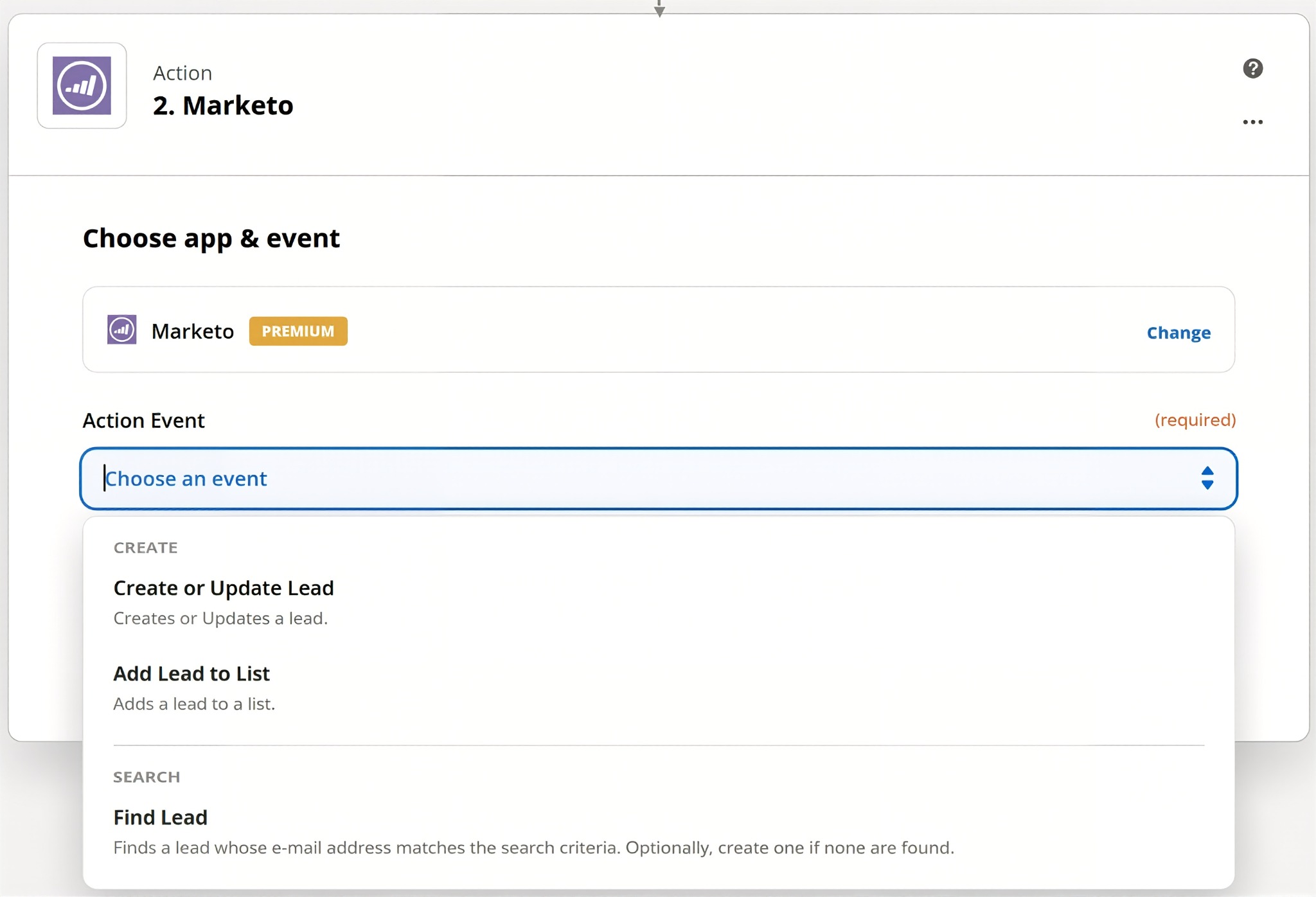Screen dimensions: 1316x897
Task: Click the Find Lead description text
Action: pyautogui.click(x=533, y=848)
